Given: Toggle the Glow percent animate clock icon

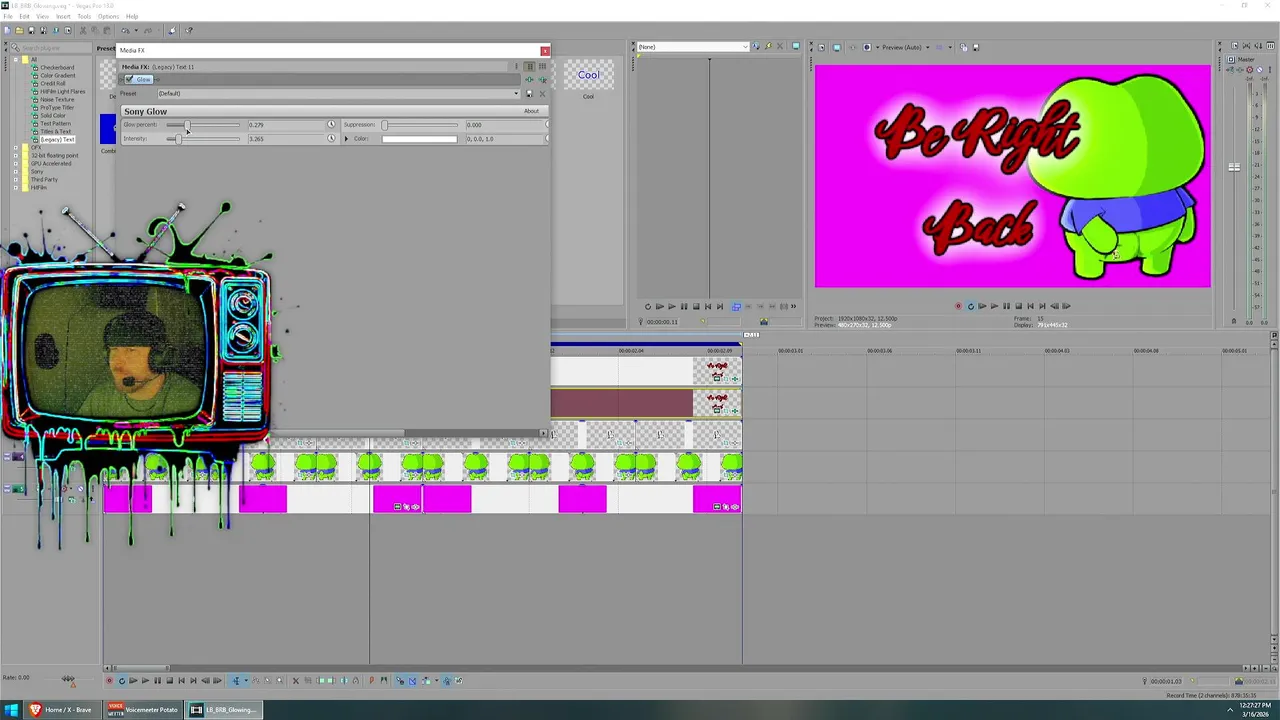Looking at the screenshot, I should pyautogui.click(x=331, y=125).
